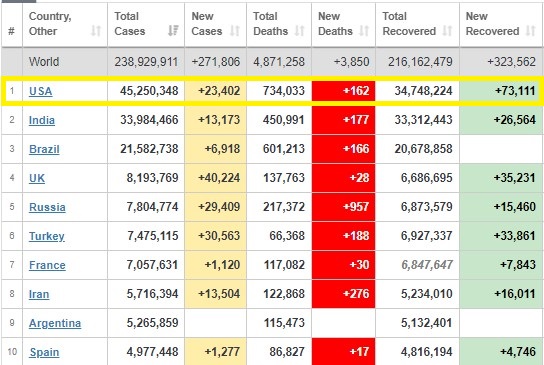Image resolution: width=544 pixels, height=365 pixels.
Task: Open the Iran link
Action: [x=39, y=294]
